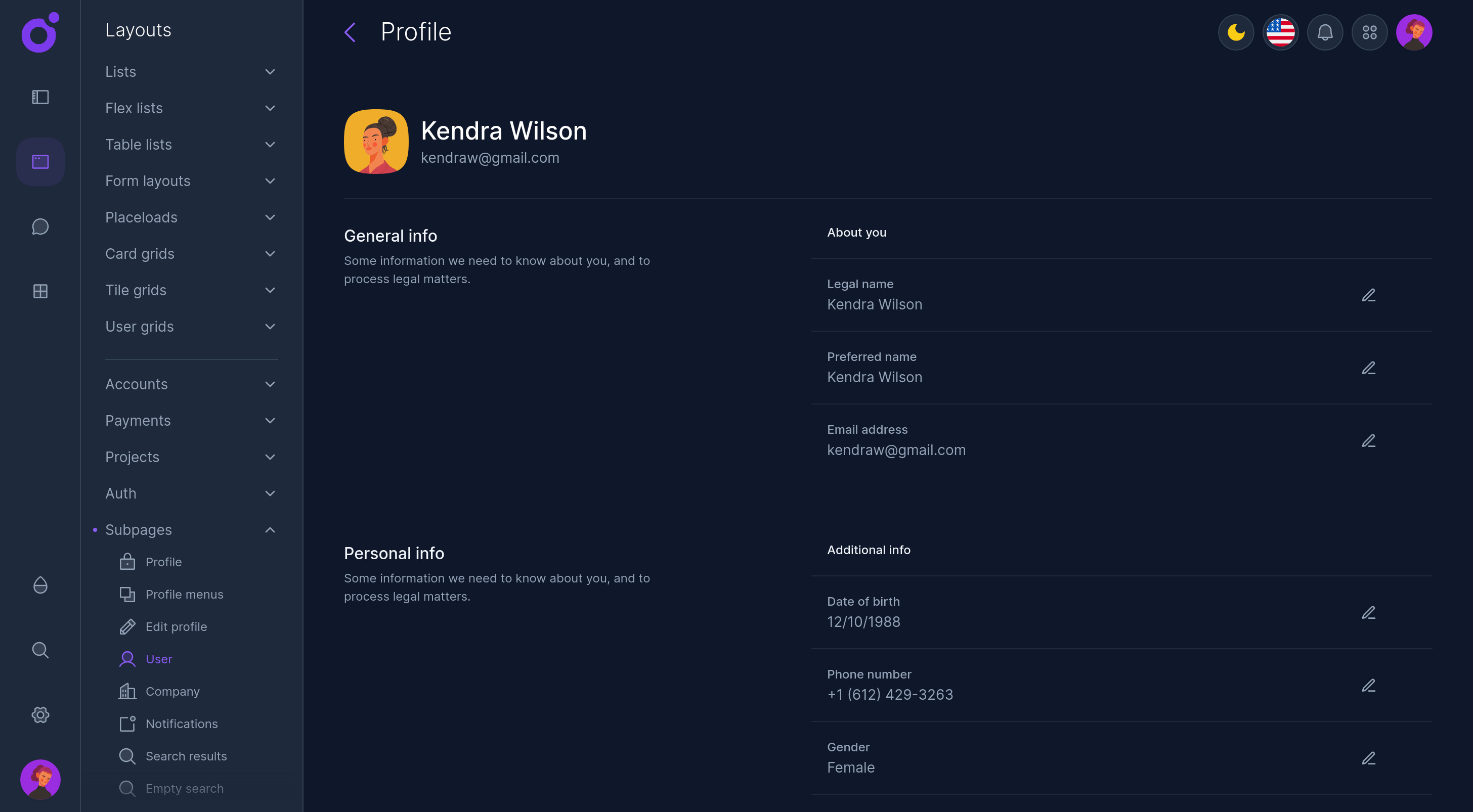
Task: Open the chat bubble sidebar icon
Action: coord(40,227)
